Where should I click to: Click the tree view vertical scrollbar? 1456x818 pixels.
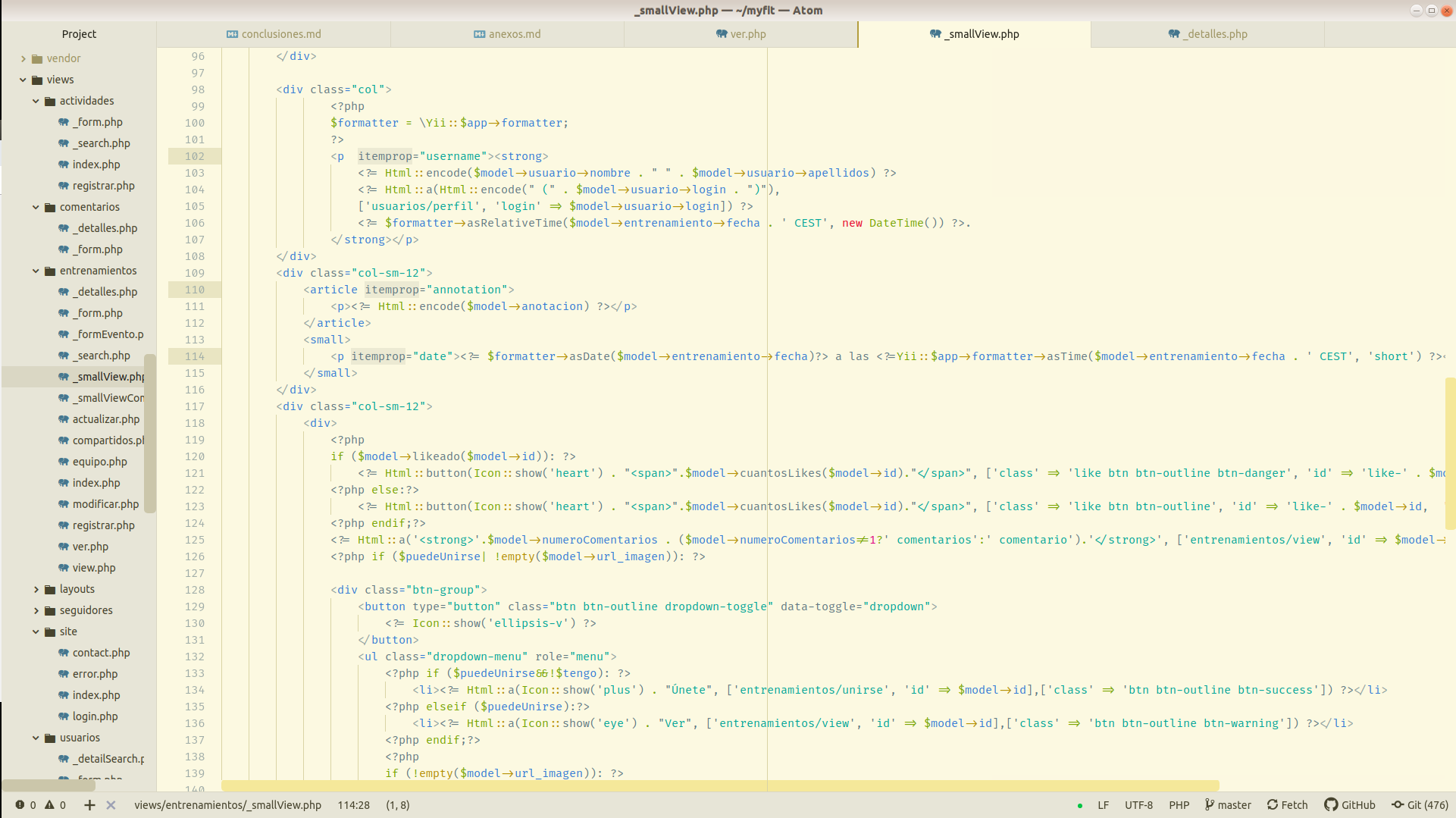click(x=150, y=434)
